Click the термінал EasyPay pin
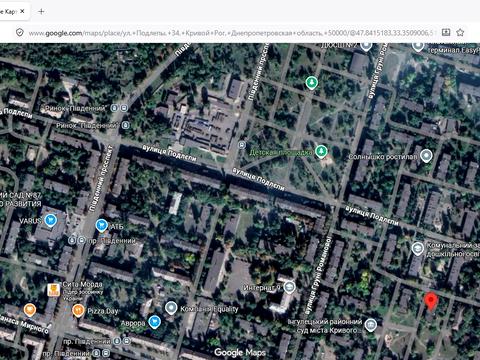480x360 pixels. pyautogui.click(x=418, y=47)
